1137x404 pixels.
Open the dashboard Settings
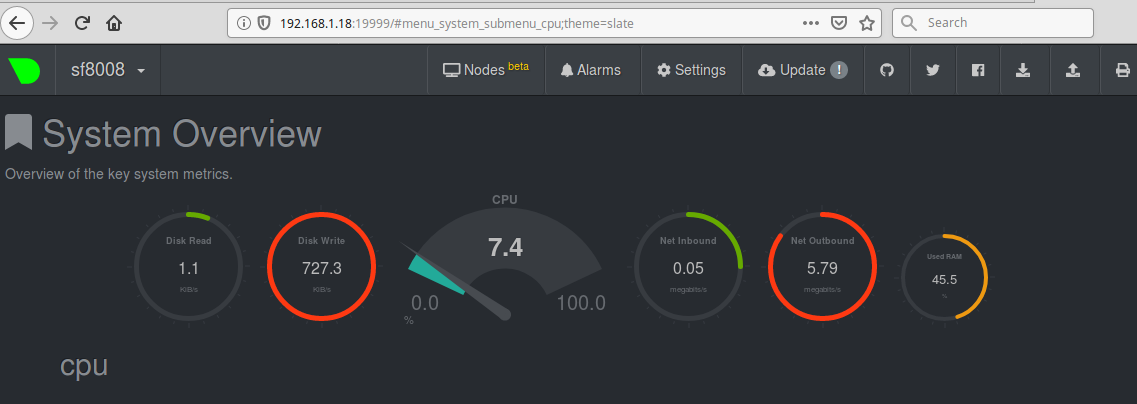pos(691,70)
